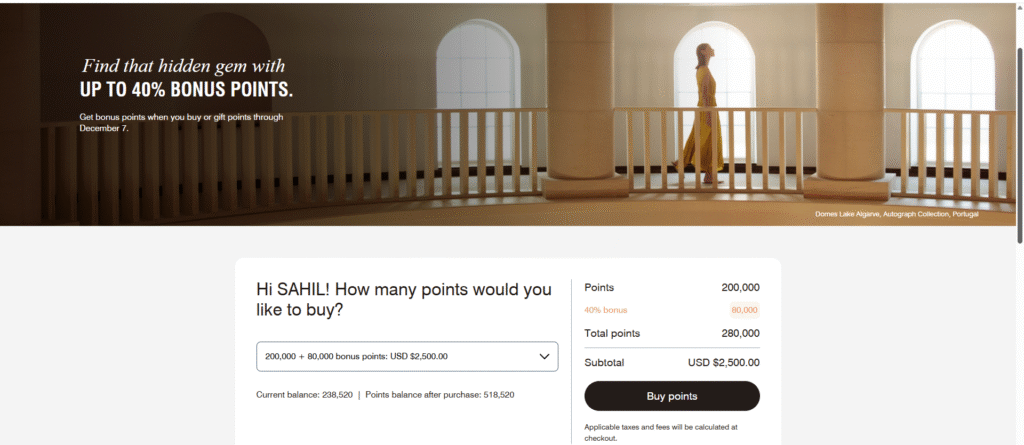1024x445 pixels.
Task: Click the chevron arrow in the points selector
Action: coord(544,356)
